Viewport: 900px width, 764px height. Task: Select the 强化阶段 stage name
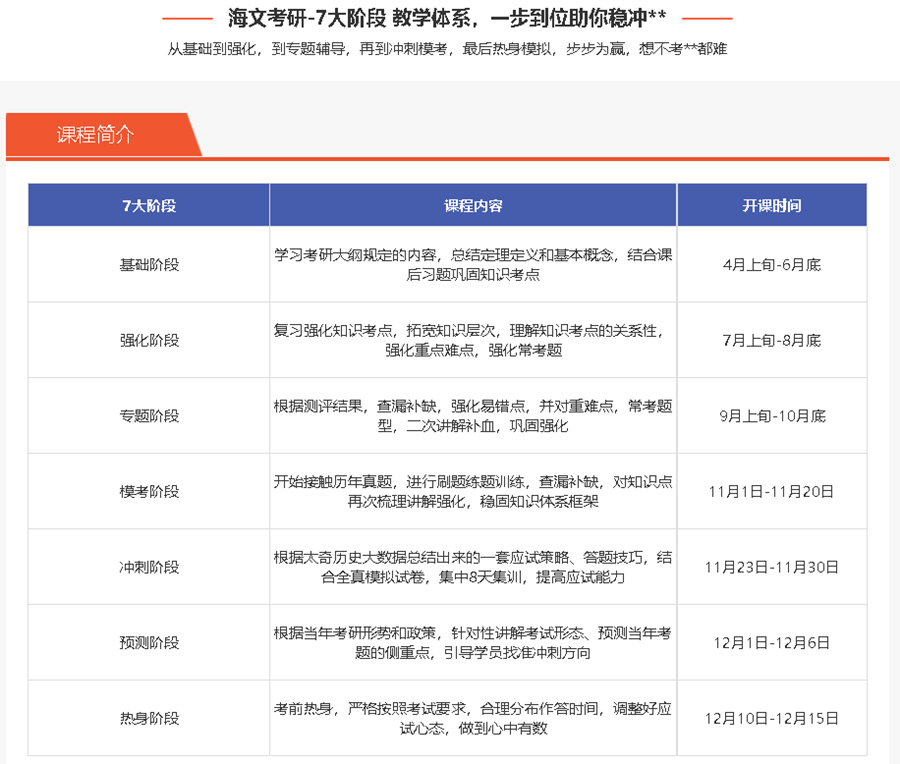[147, 339]
